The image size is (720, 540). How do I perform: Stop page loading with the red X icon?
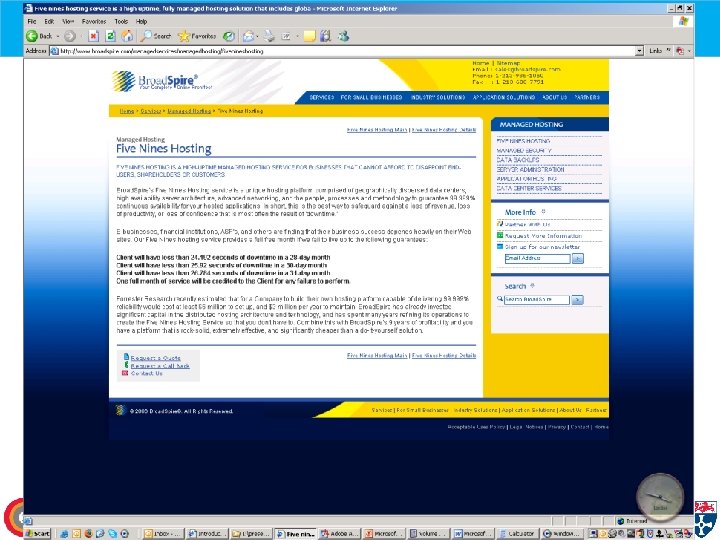click(x=94, y=36)
